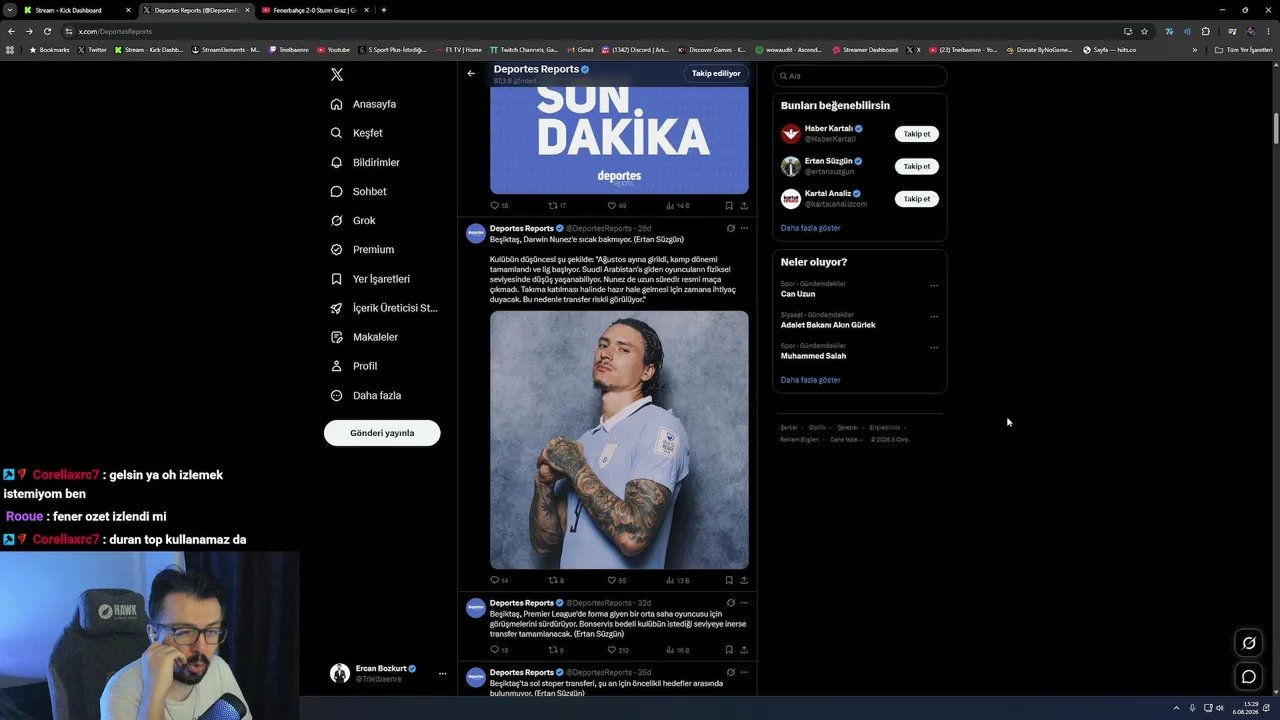Reload the page
This screenshot has height=720, width=1280.
[x=50, y=31]
